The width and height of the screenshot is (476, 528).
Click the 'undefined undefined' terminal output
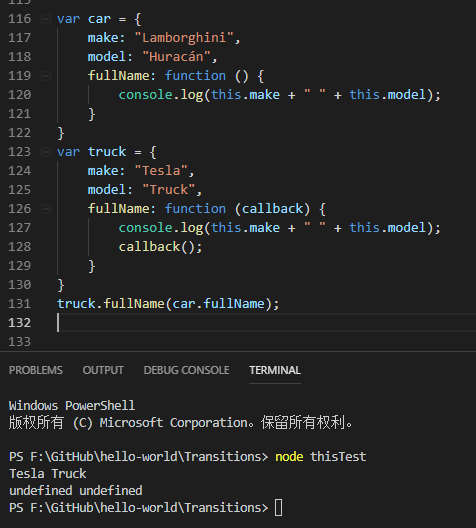click(x=76, y=491)
